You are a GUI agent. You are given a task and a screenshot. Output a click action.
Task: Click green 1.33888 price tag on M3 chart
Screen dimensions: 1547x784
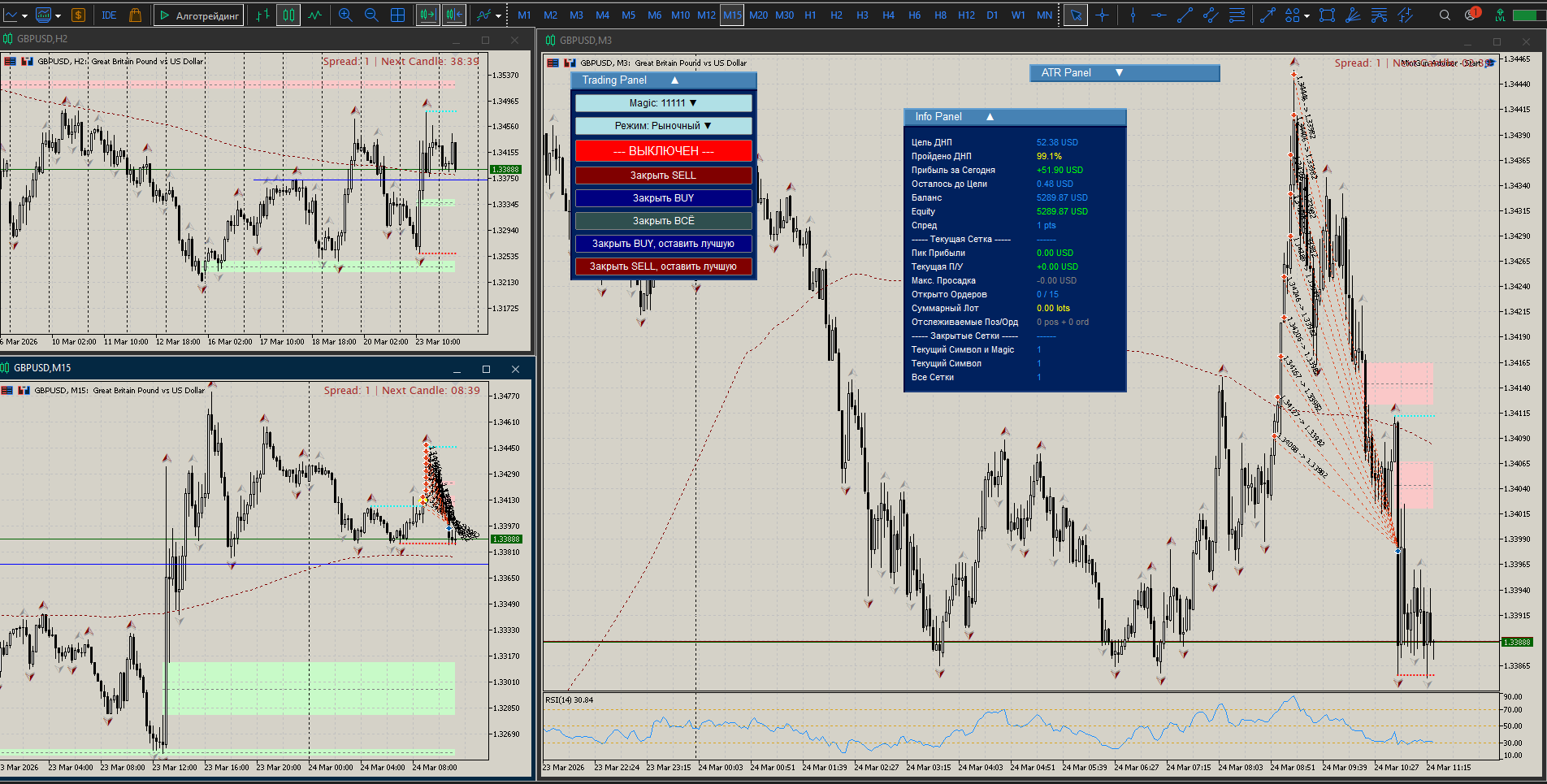1517,643
